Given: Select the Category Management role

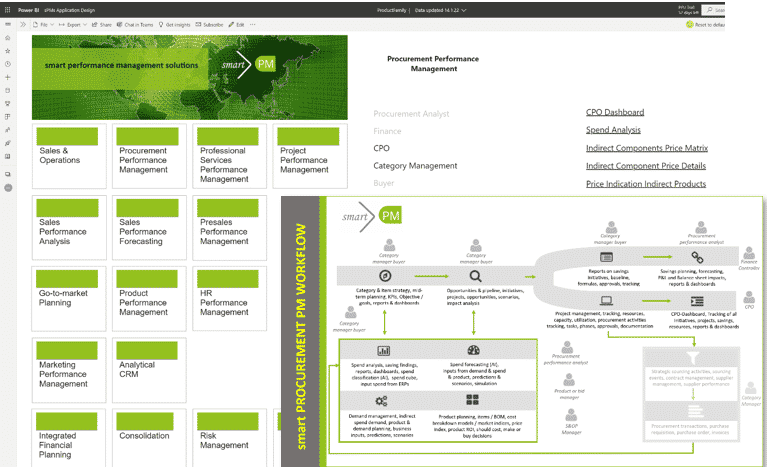Looking at the screenshot, I should tap(415, 166).
